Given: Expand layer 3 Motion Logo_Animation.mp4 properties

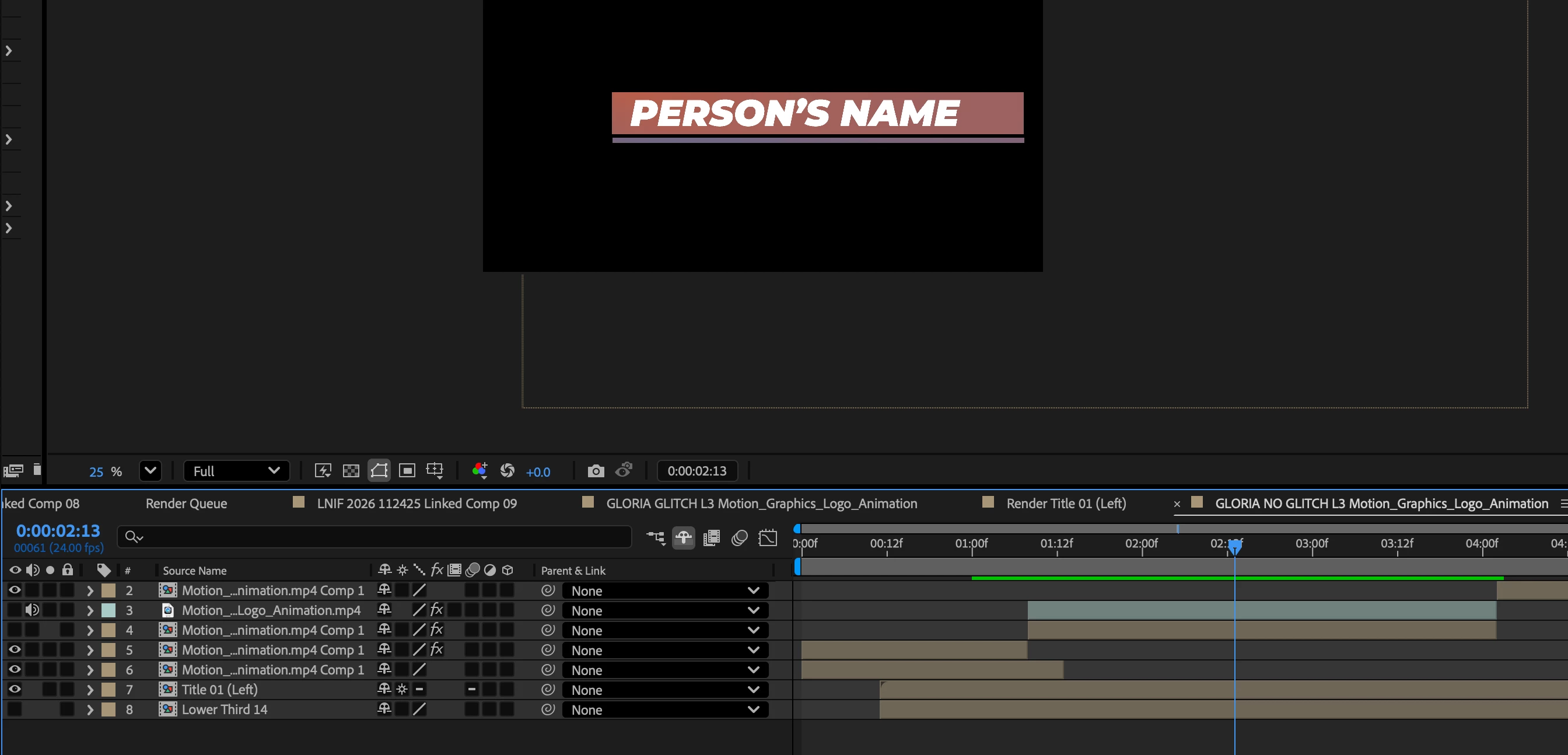Looking at the screenshot, I should tap(90, 610).
